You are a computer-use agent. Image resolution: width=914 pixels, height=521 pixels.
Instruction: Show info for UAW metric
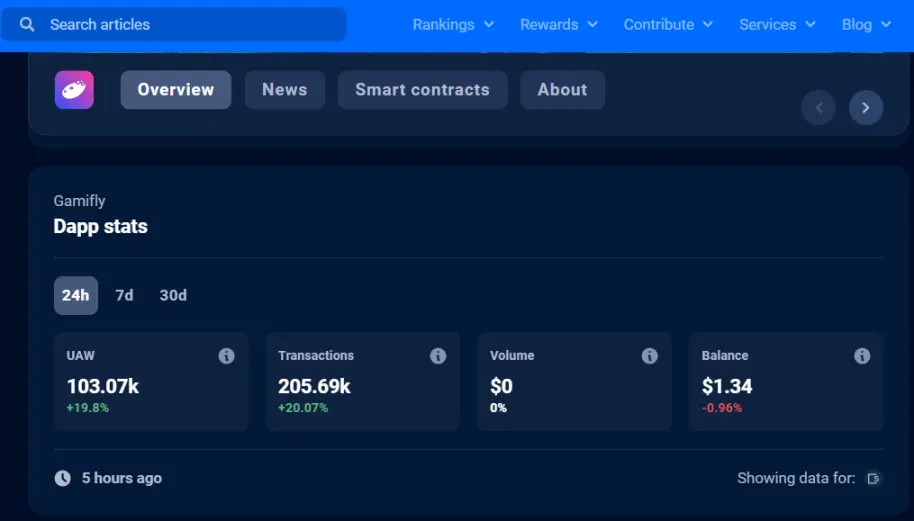(226, 355)
